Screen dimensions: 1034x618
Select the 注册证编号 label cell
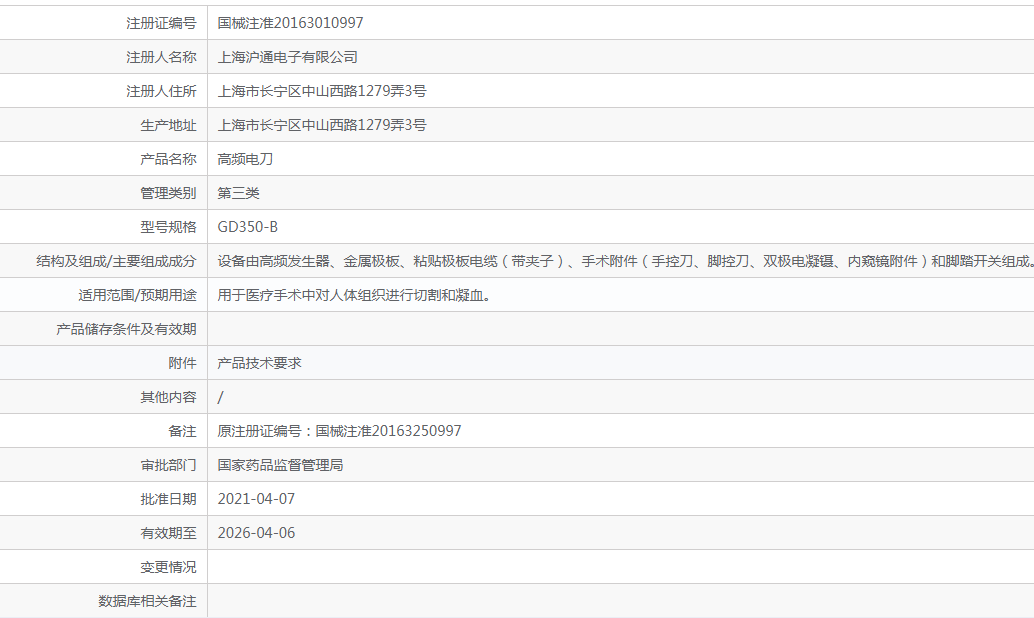click(x=161, y=23)
